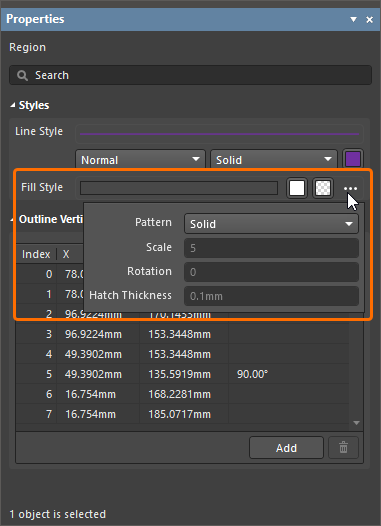The width and height of the screenshot is (381, 526).
Task: Click the Add vertex button
Action: [x=286, y=448]
